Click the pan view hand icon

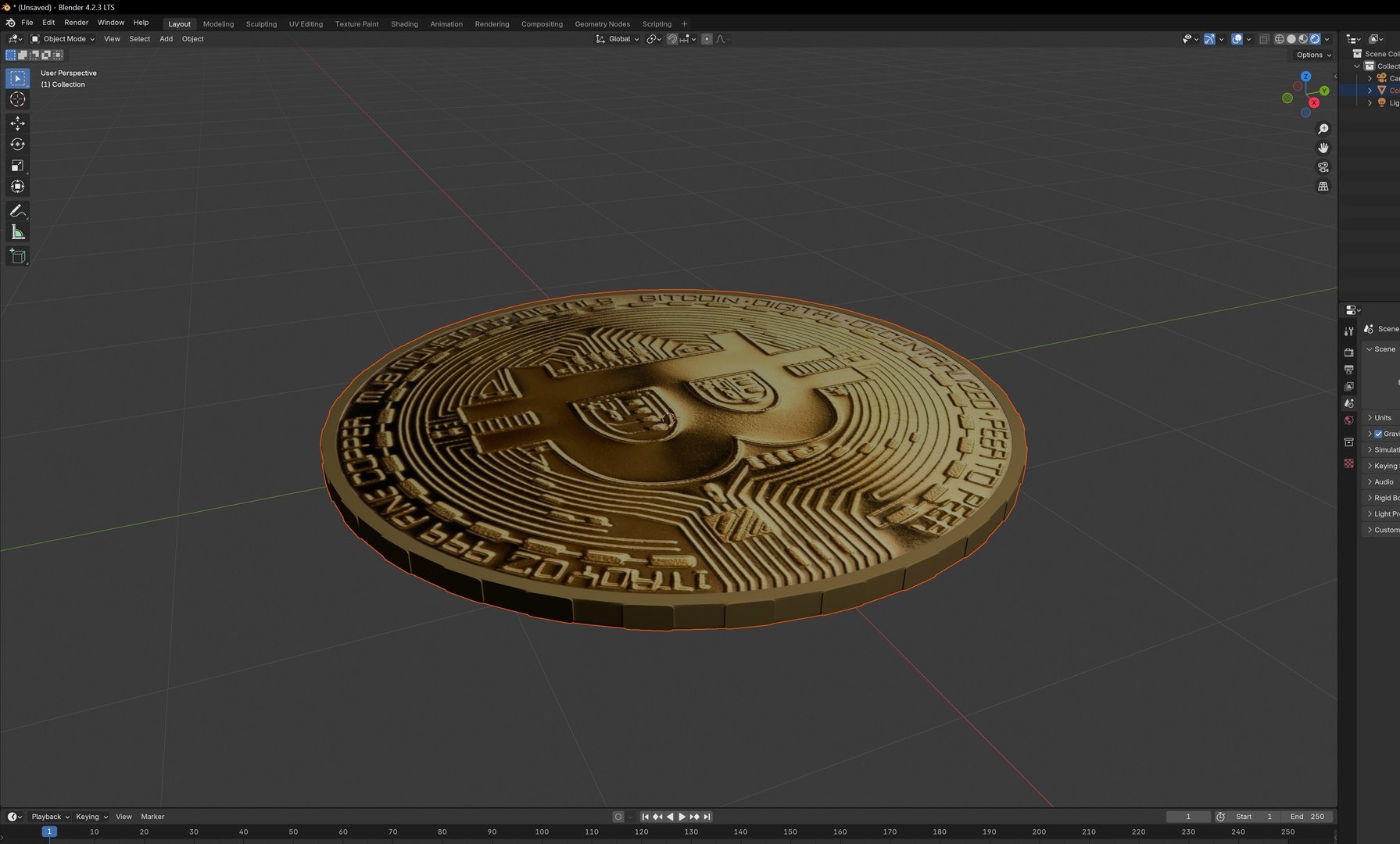tap(1323, 148)
